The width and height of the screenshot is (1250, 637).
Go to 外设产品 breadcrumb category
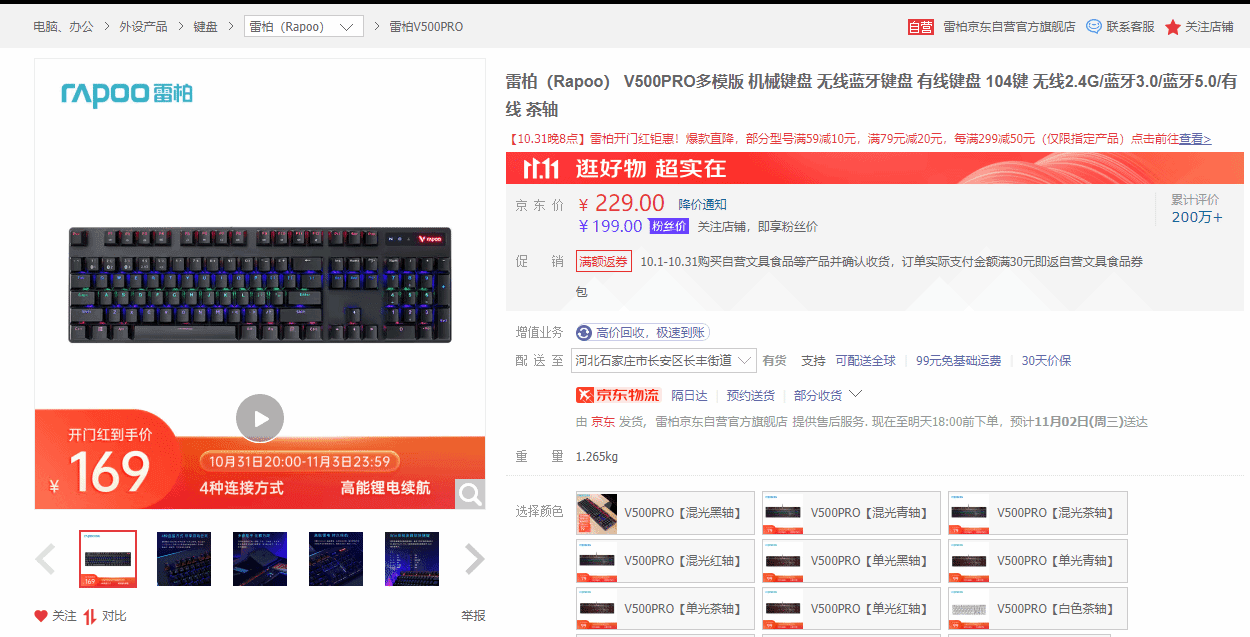click(x=144, y=27)
